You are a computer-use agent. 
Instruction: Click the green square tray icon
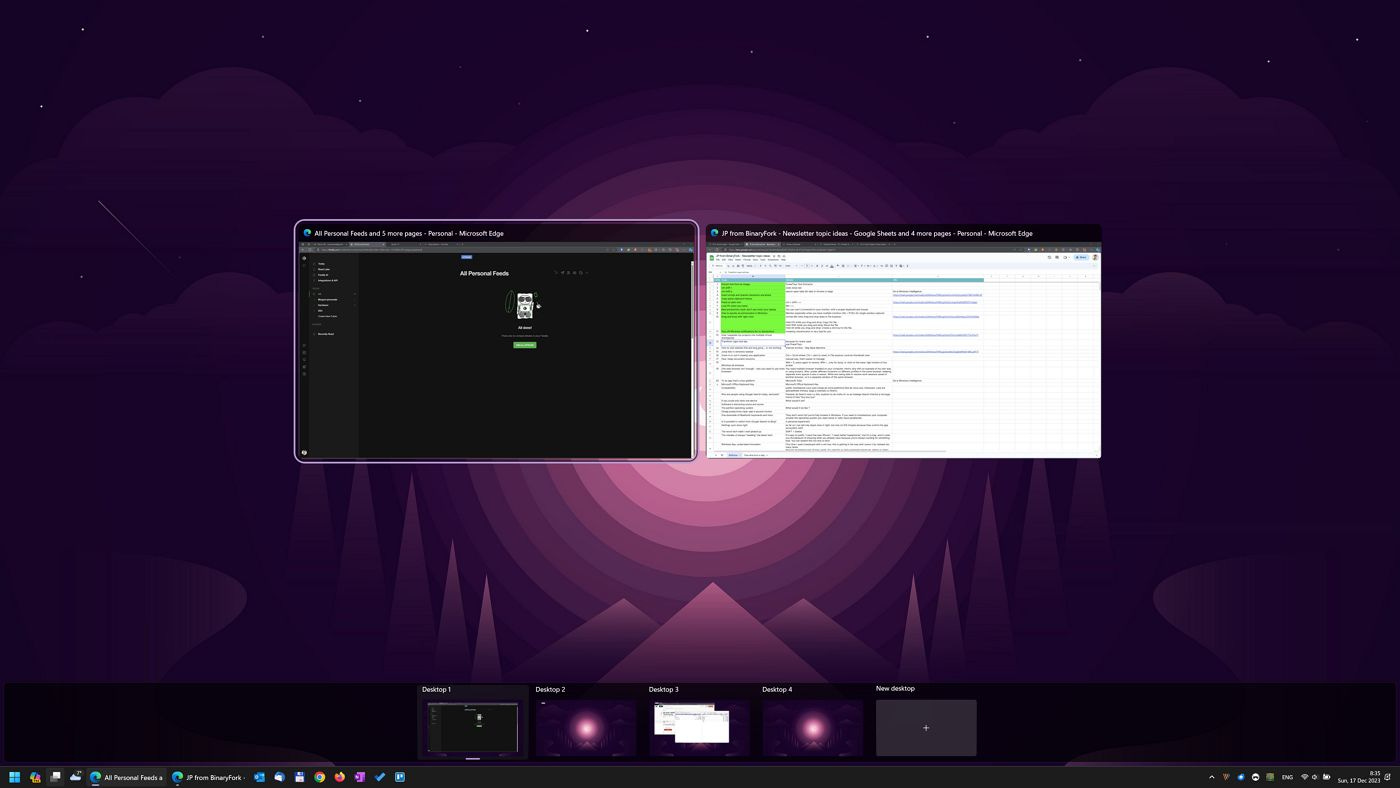[x=1270, y=777]
